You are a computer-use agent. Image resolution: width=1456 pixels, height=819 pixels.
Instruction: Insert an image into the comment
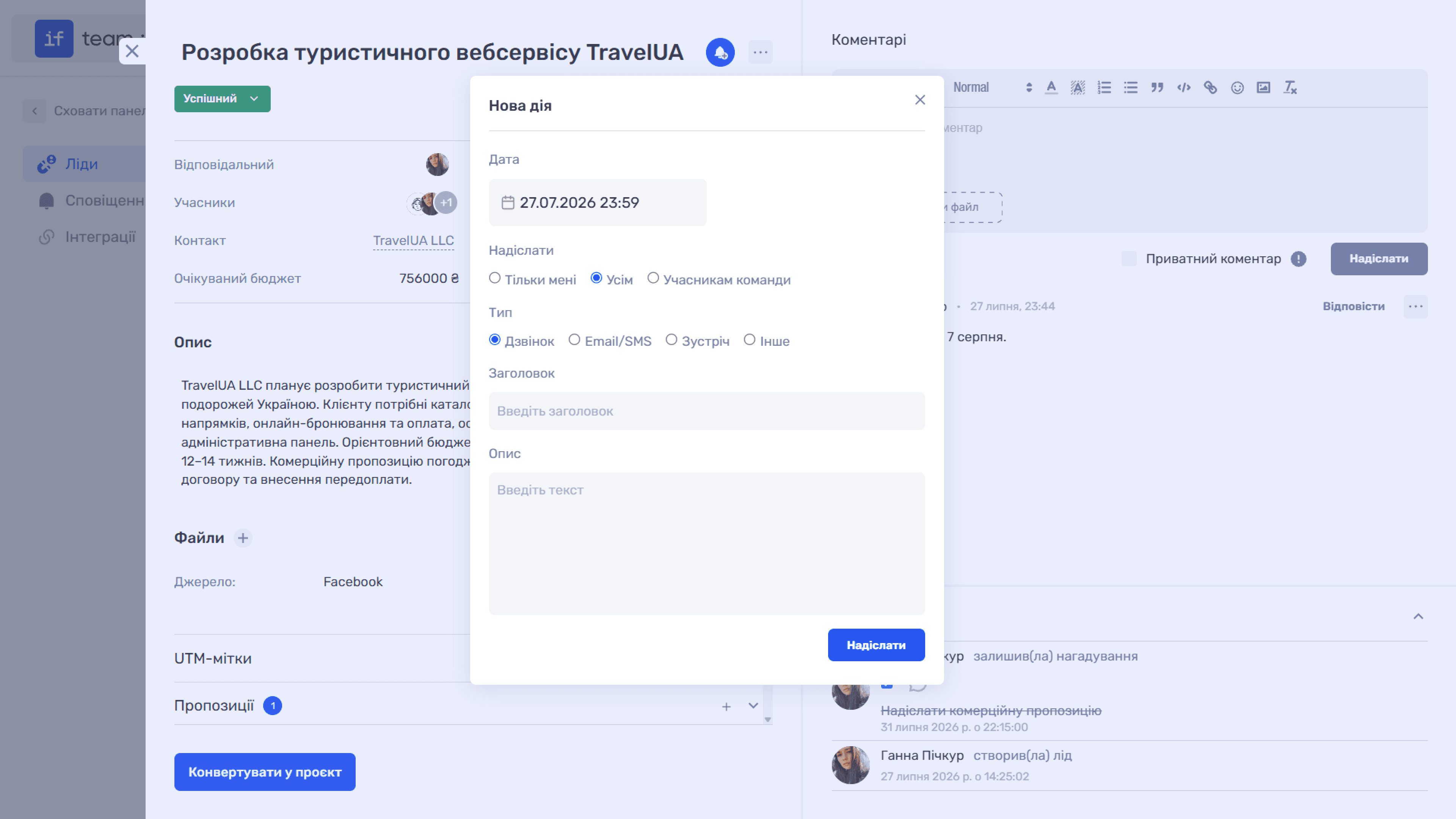coord(1263,88)
